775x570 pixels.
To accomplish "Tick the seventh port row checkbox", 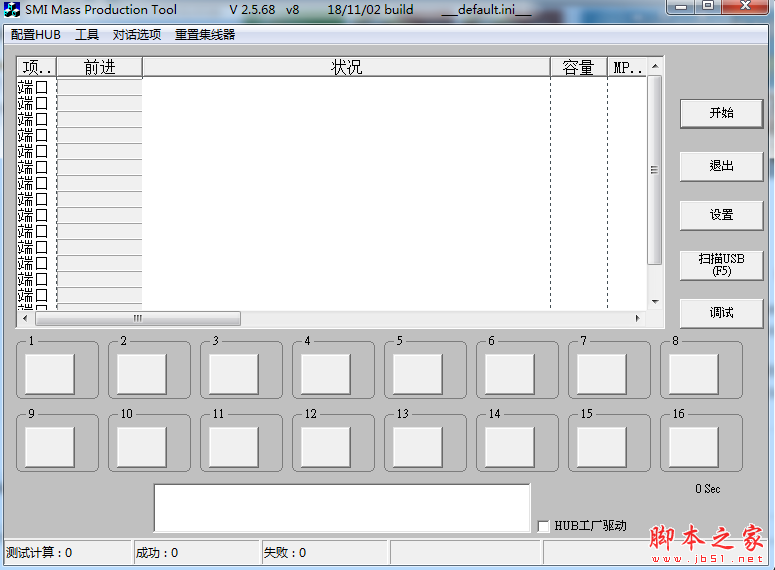I will [42, 183].
